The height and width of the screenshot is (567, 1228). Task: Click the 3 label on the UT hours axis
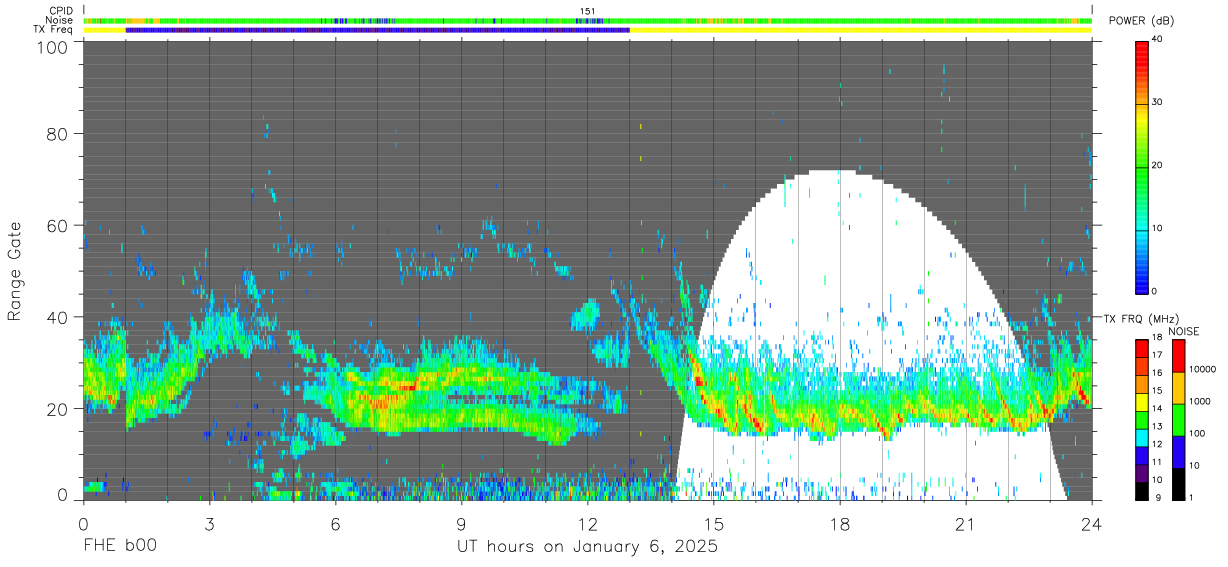click(209, 523)
